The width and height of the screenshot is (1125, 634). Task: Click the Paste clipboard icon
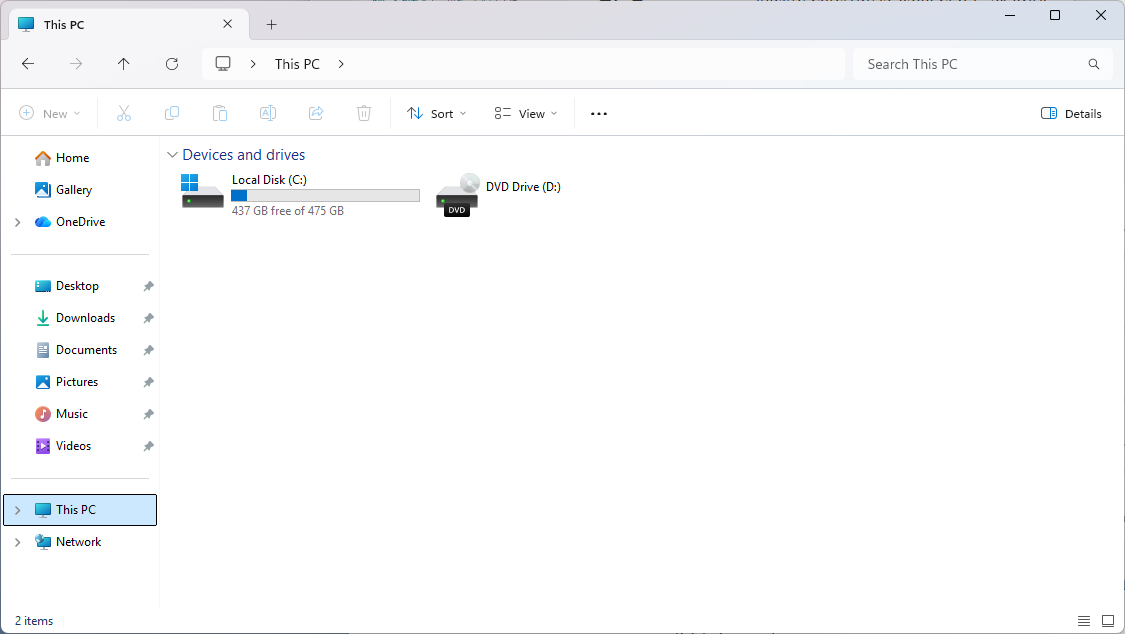coord(220,114)
